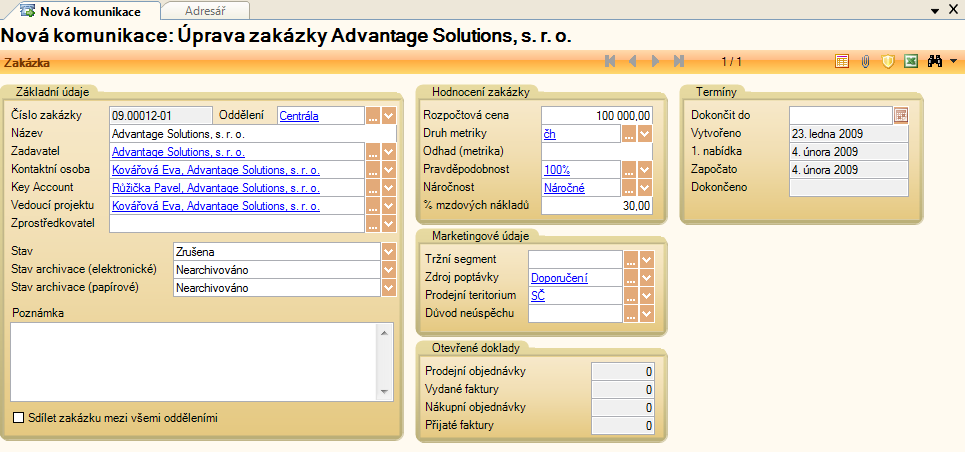Enable Sdílet zakázku mezi všemi odděleními checkbox
965x452 pixels.
click(x=18, y=418)
